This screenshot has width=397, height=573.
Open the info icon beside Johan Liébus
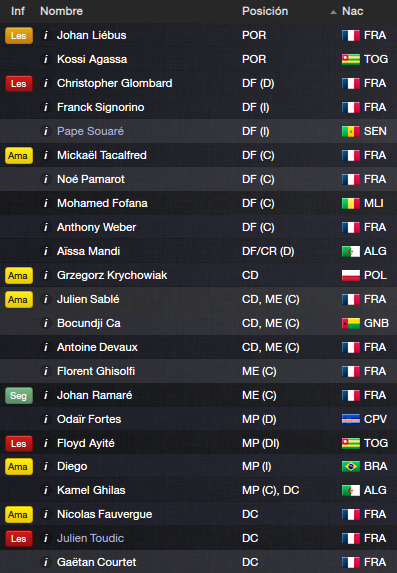46,35
